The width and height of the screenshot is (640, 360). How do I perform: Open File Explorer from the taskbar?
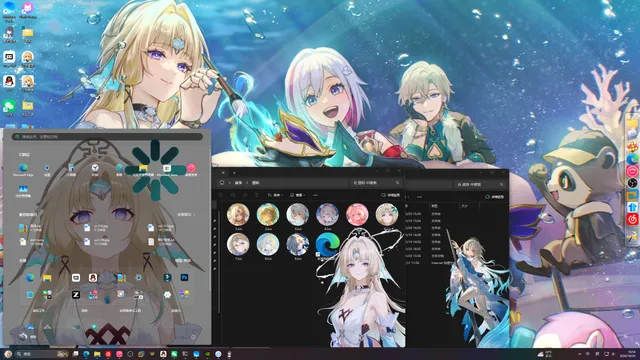(x=97, y=354)
